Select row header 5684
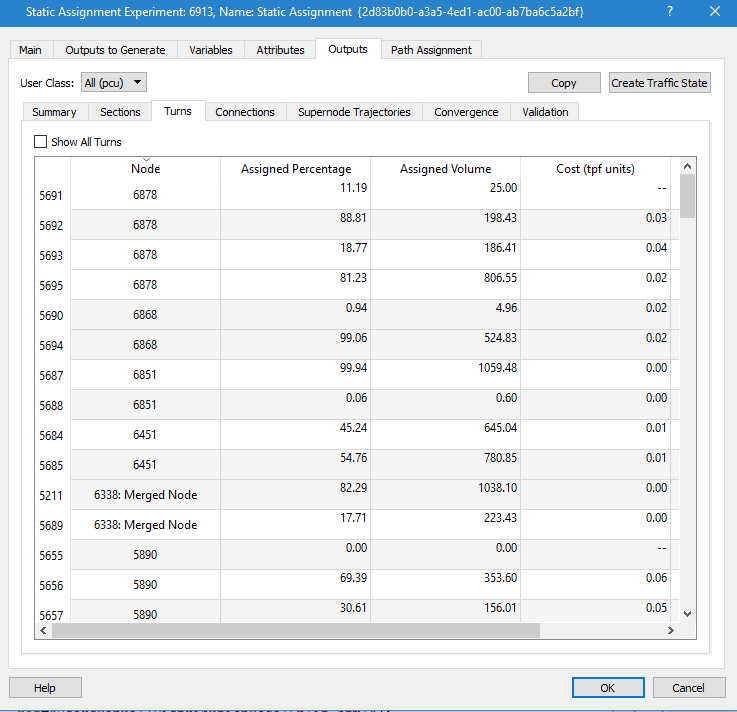This screenshot has height=712, width=737. 53,435
